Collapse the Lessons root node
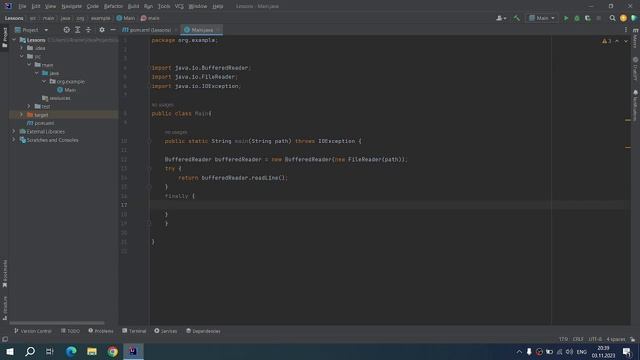Image resolution: width=640 pixels, height=360 pixels. 14,40
